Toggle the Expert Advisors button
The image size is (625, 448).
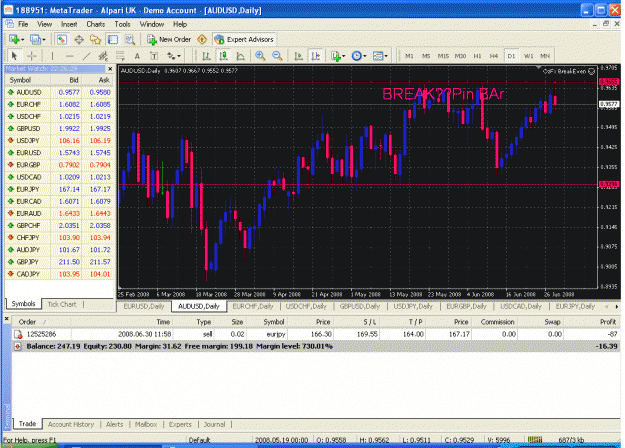[x=244, y=39]
